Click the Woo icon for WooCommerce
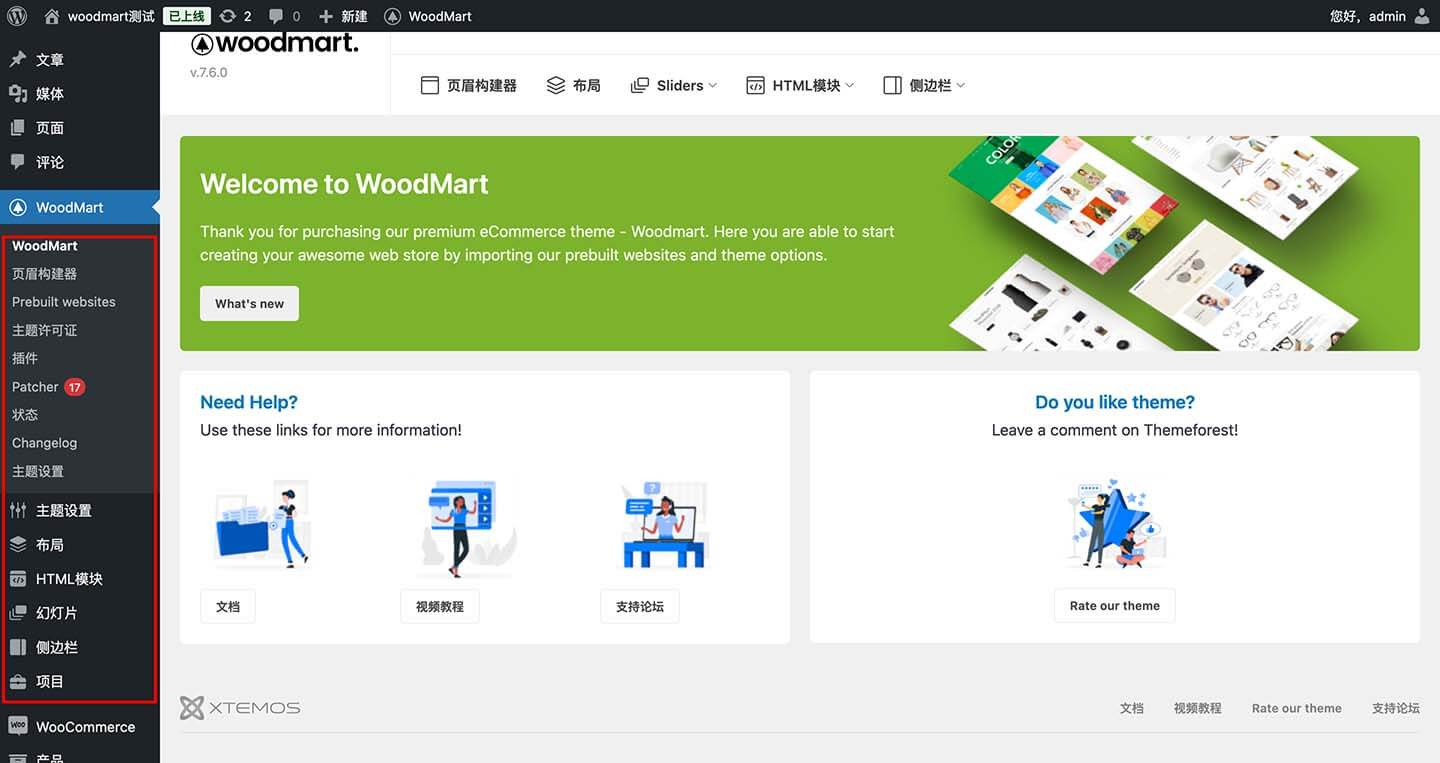The width and height of the screenshot is (1440, 763). (18, 726)
